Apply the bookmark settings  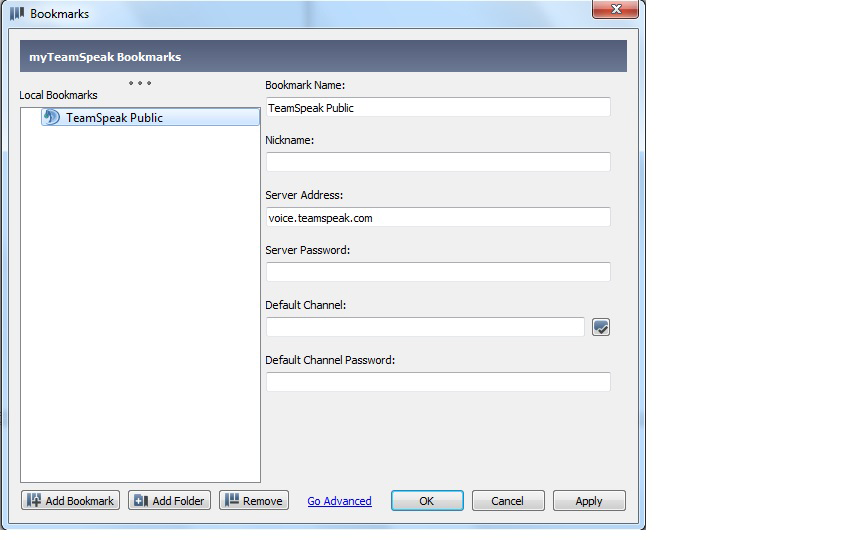(589, 501)
